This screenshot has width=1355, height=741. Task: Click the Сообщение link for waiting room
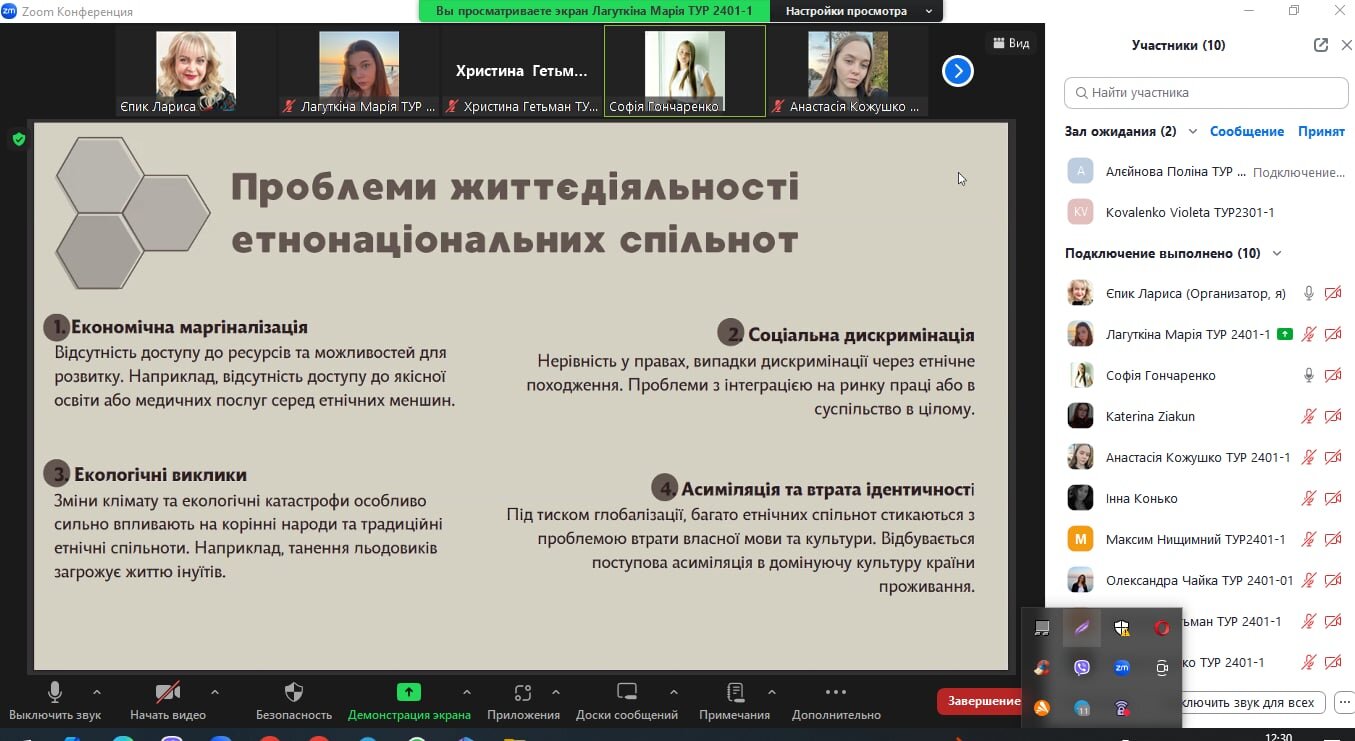click(1246, 132)
